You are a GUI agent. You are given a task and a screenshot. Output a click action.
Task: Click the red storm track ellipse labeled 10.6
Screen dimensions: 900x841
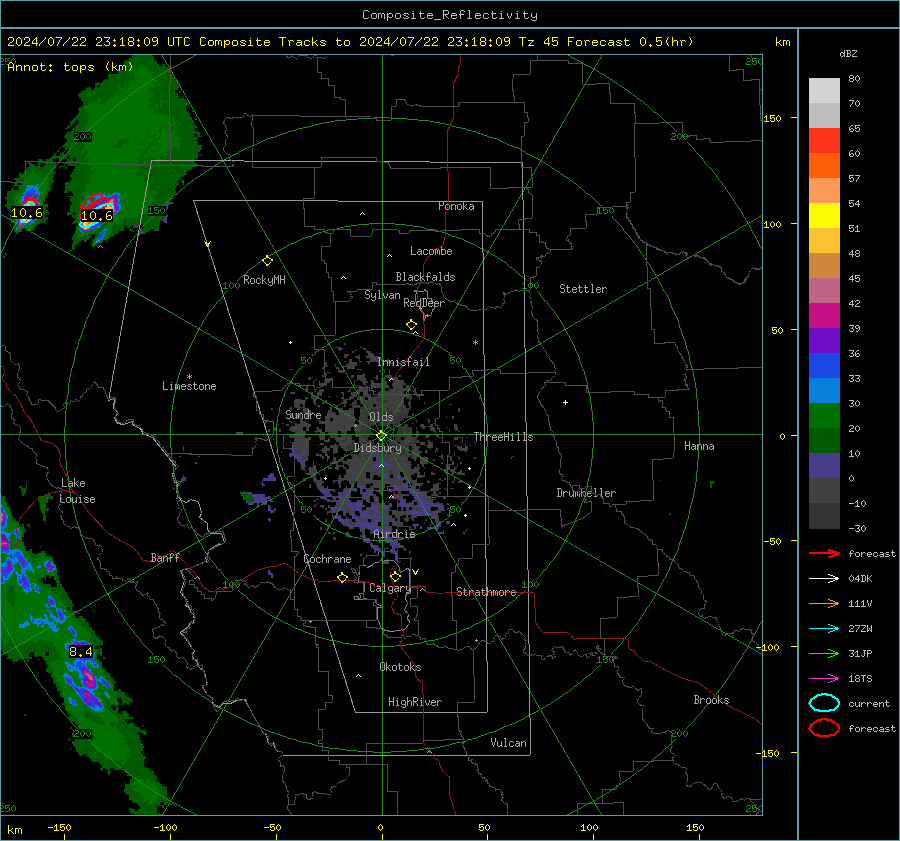pyautogui.click(x=98, y=201)
